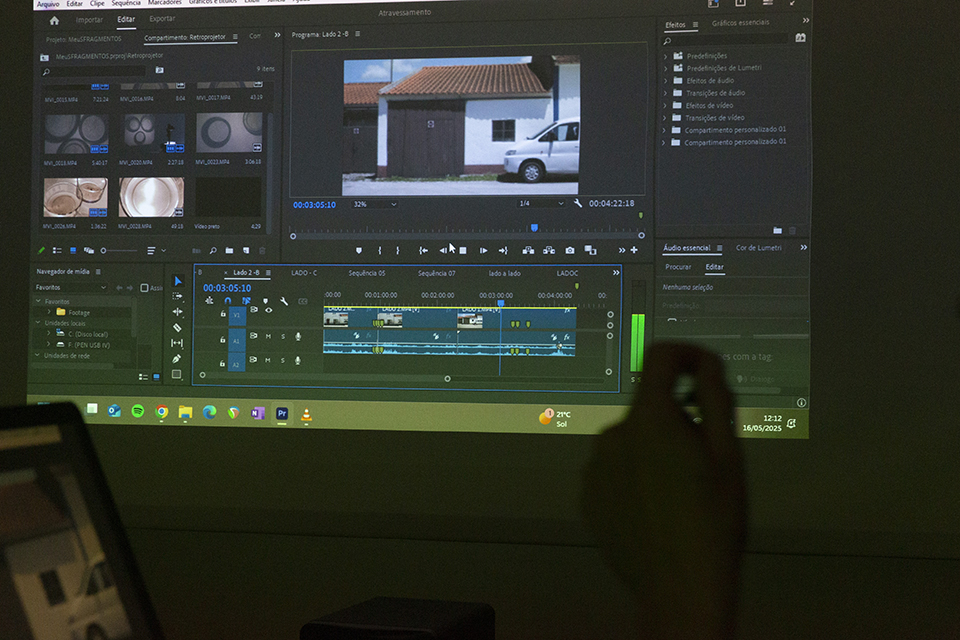Open timeline display settings wrench icon
This screenshot has height=640, width=960.
[284, 301]
